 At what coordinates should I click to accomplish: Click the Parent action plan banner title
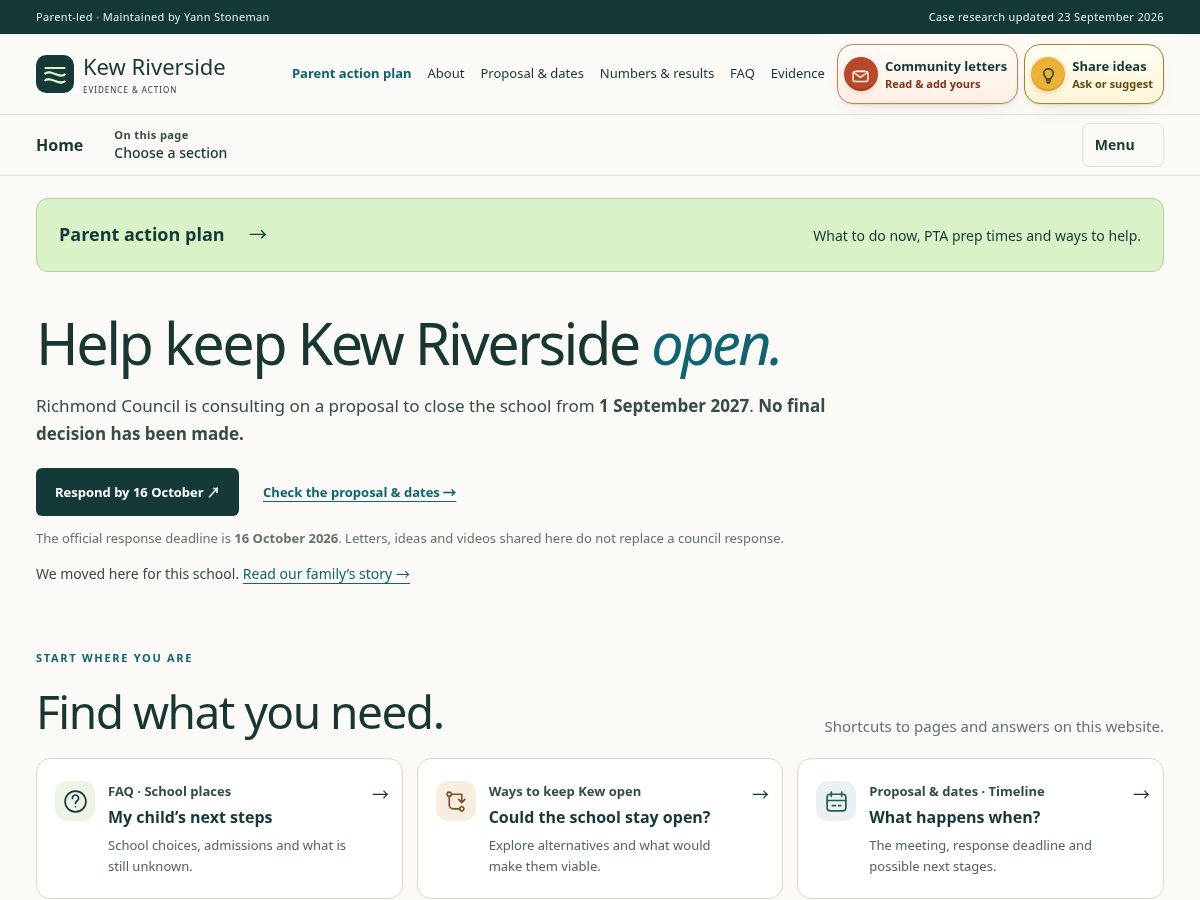142,234
